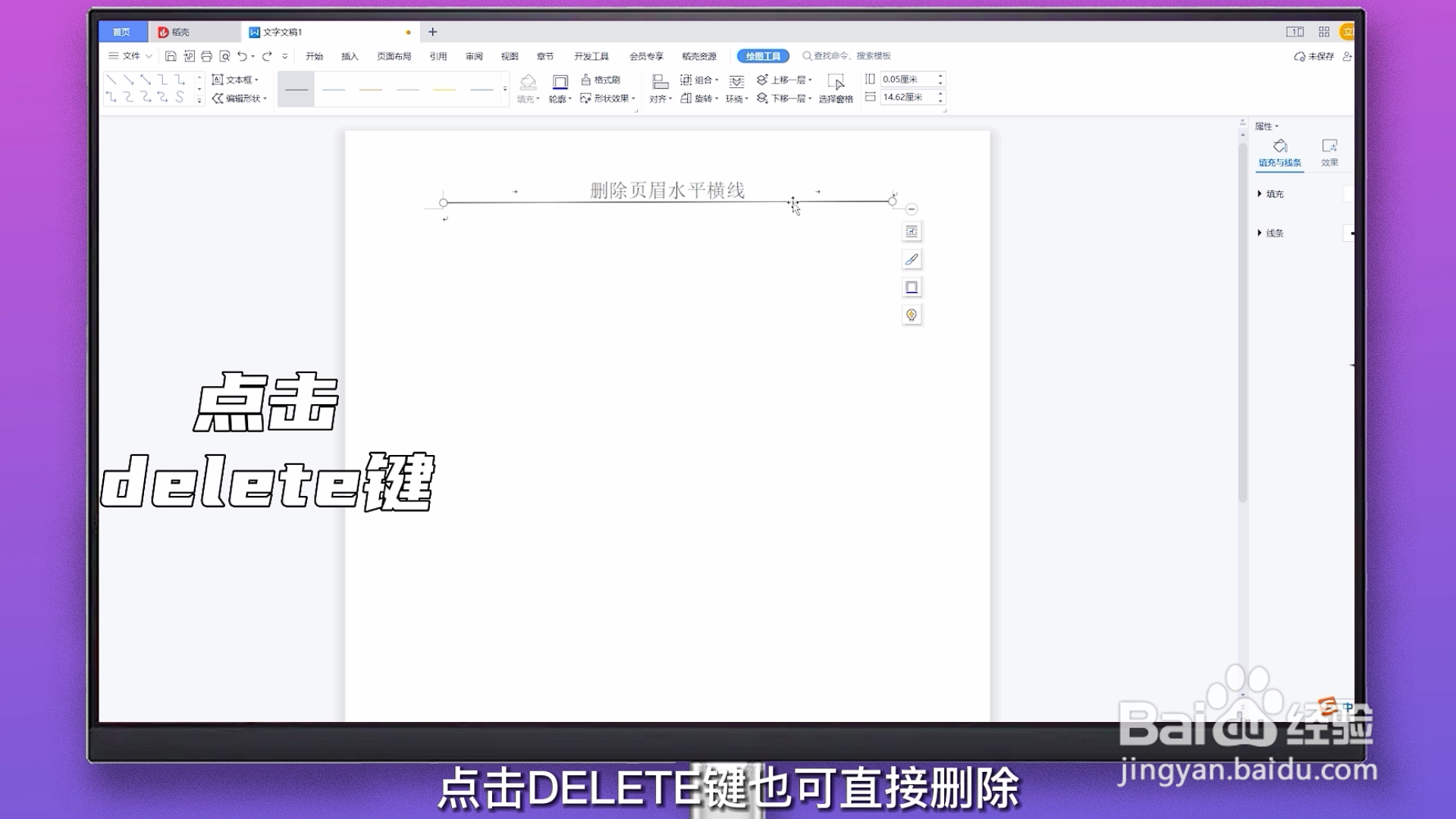Click the shape width 14.62厘米 input field
This screenshot has height=819, width=1456.
(x=907, y=97)
